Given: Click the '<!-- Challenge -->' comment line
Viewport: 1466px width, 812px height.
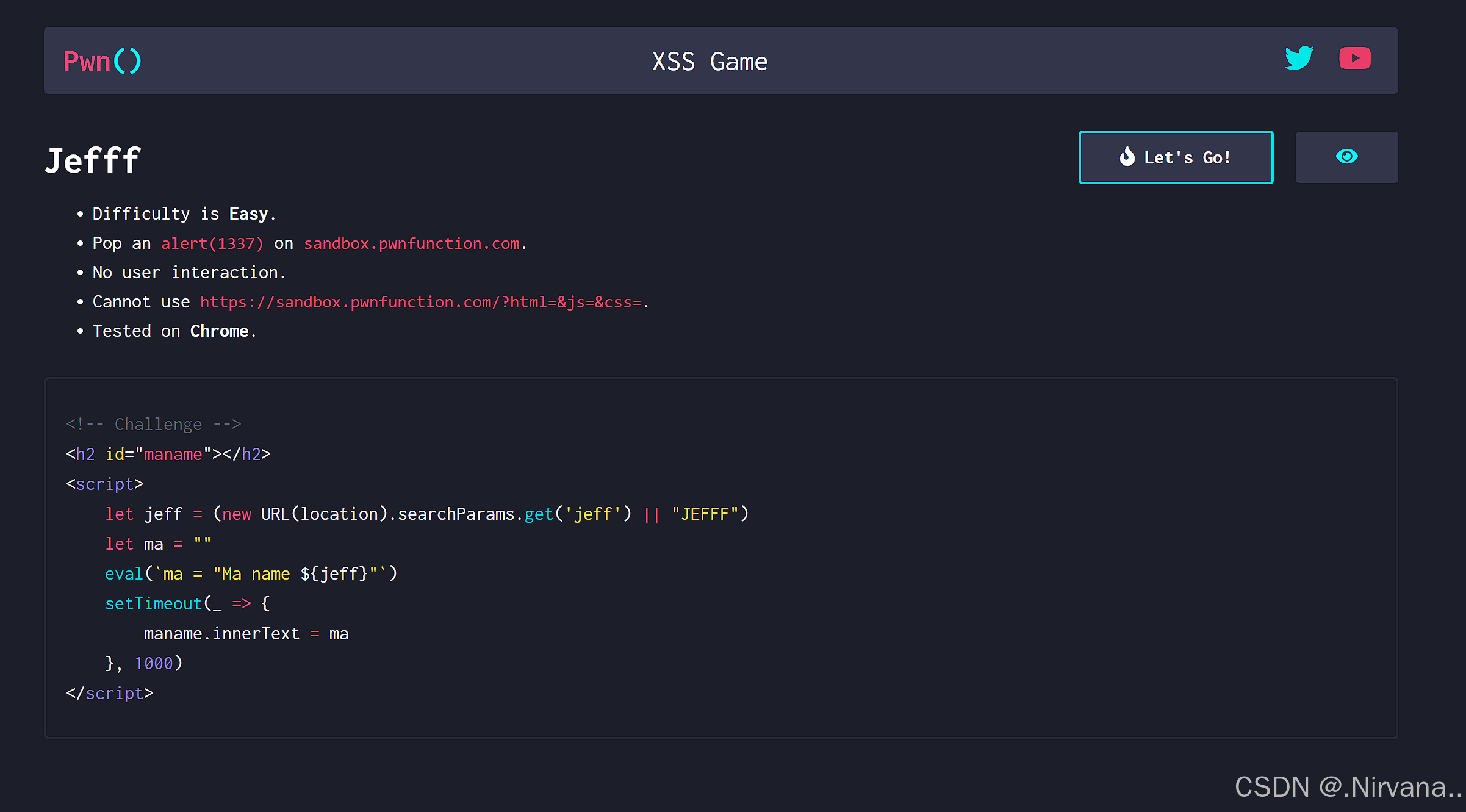Looking at the screenshot, I should [154, 424].
